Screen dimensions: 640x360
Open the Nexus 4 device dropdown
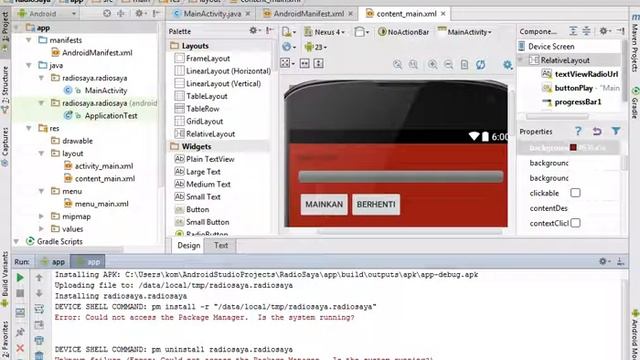pos(325,32)
